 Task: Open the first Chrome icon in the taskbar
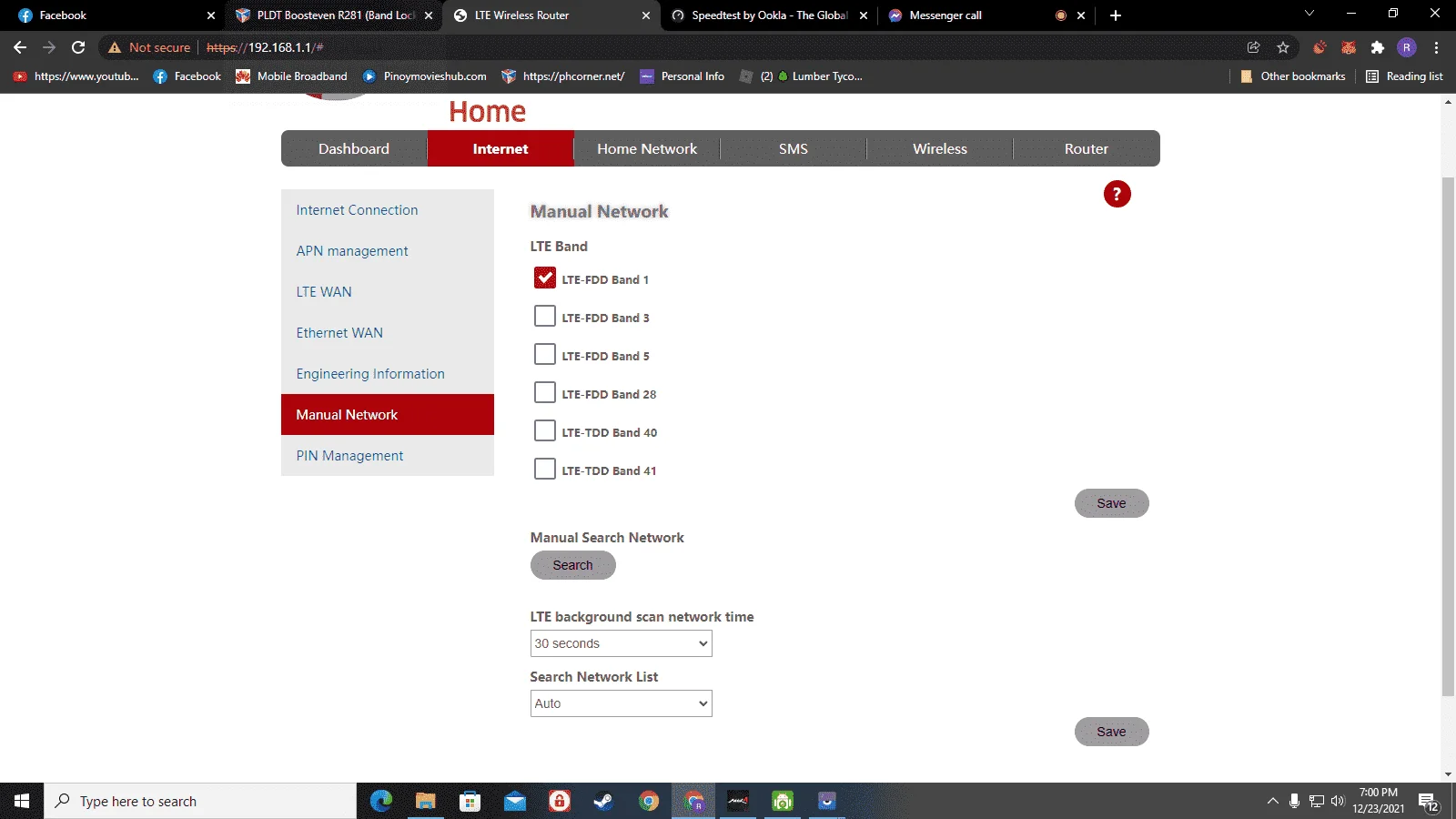(x=649, y=801)
